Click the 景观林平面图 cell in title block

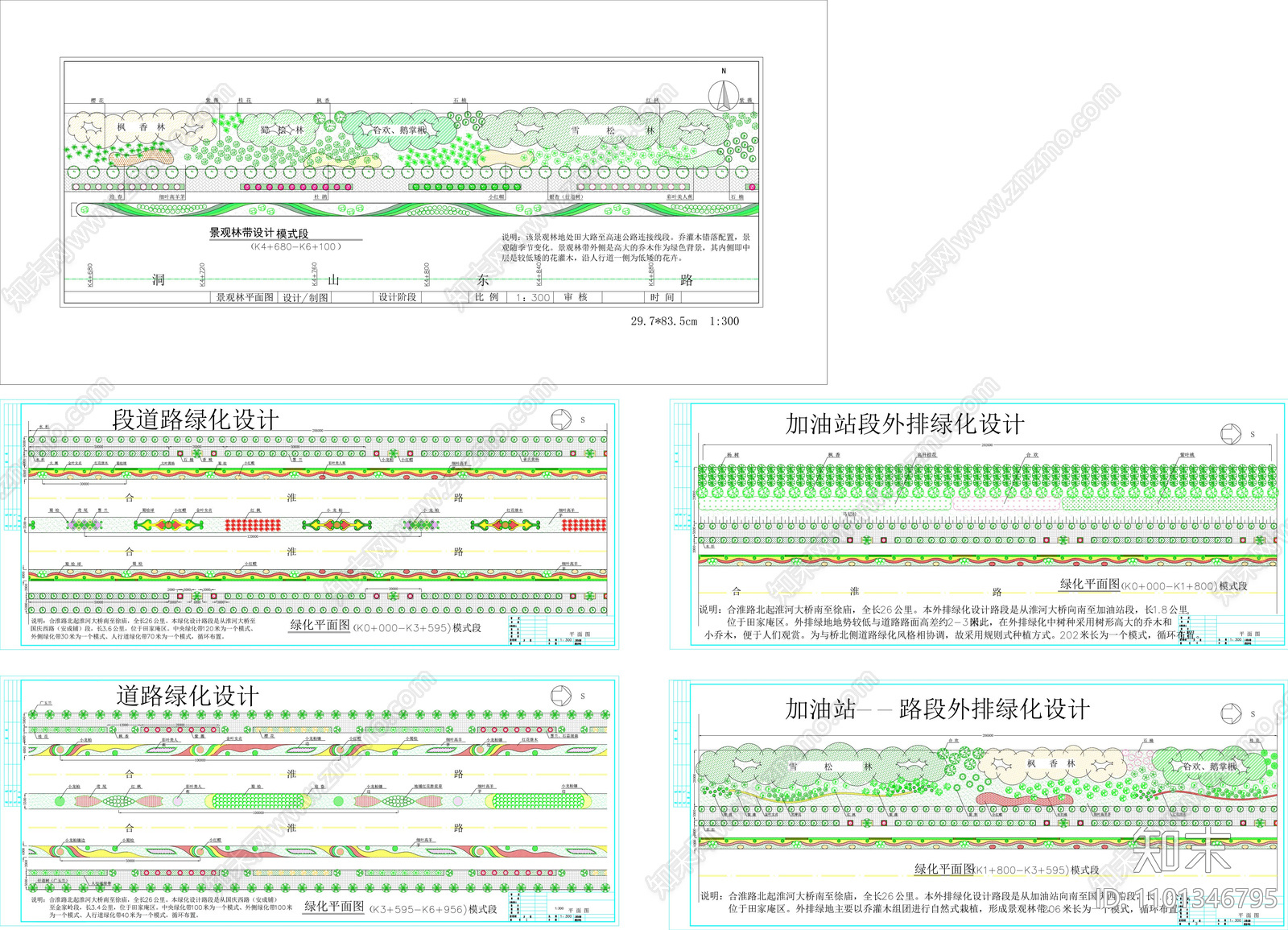(x=245, y=297)
